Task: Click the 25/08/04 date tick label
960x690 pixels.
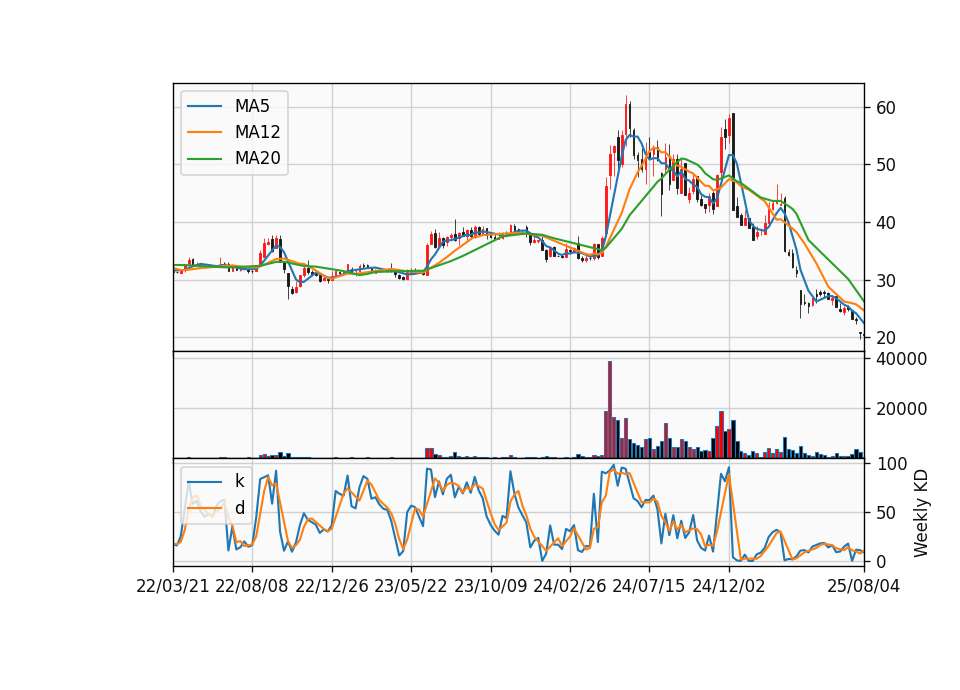Action: pos(863,587)
